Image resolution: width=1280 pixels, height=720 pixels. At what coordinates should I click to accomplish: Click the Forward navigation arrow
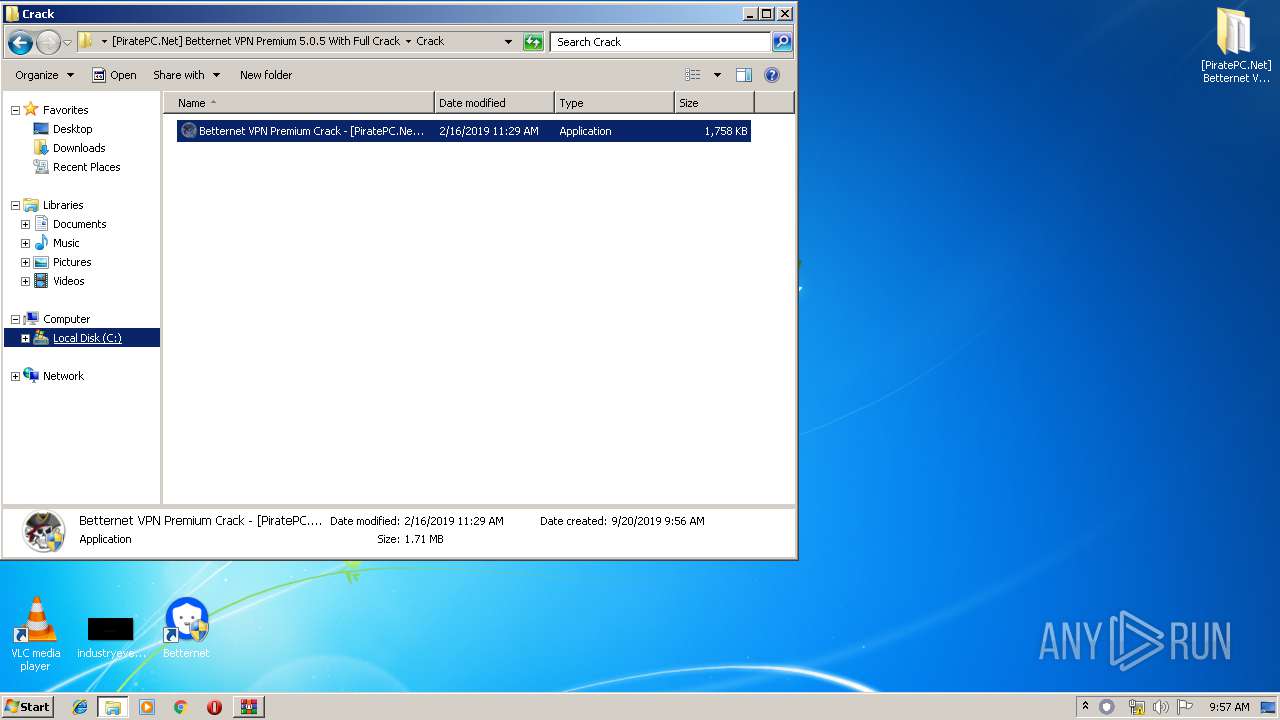point(48,42)
